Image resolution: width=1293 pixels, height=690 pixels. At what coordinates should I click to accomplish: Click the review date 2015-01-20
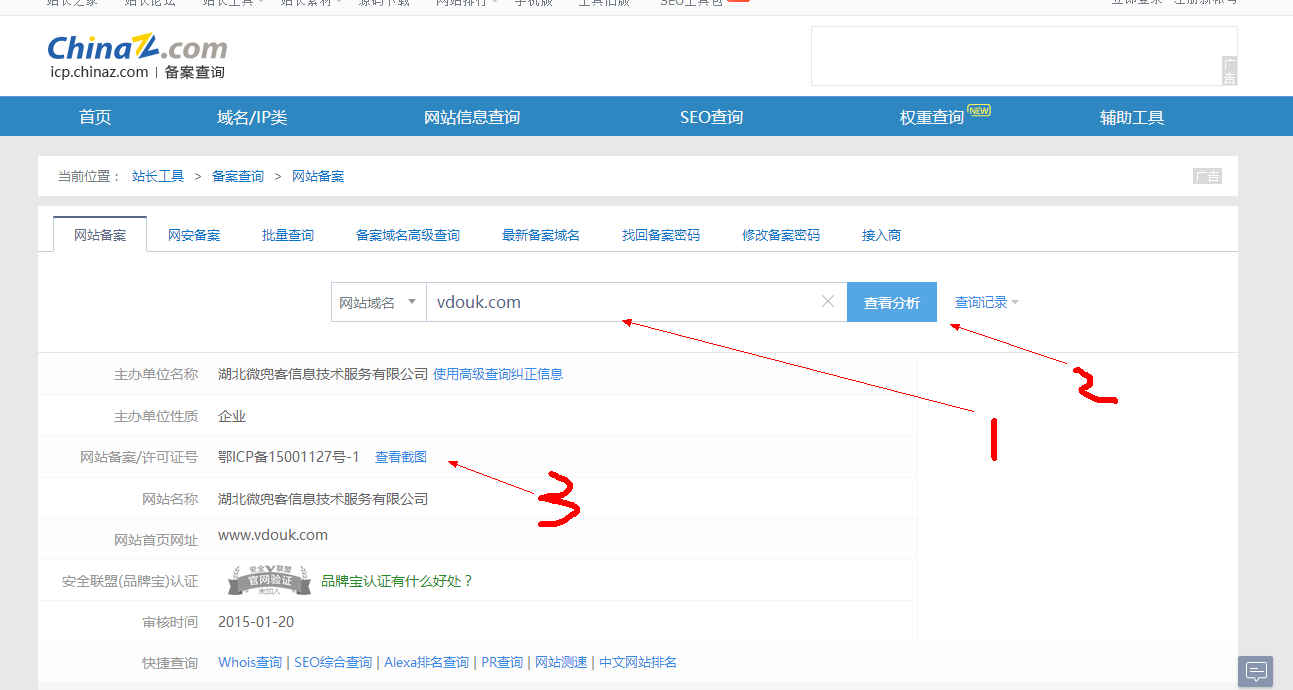[x=256, y=622]
